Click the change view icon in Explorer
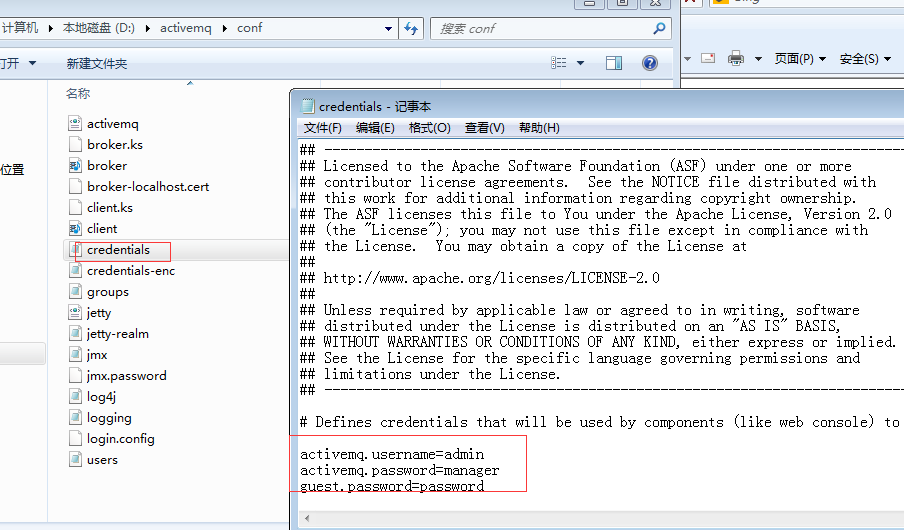The image size is (904, 530). tap(559, 63)
